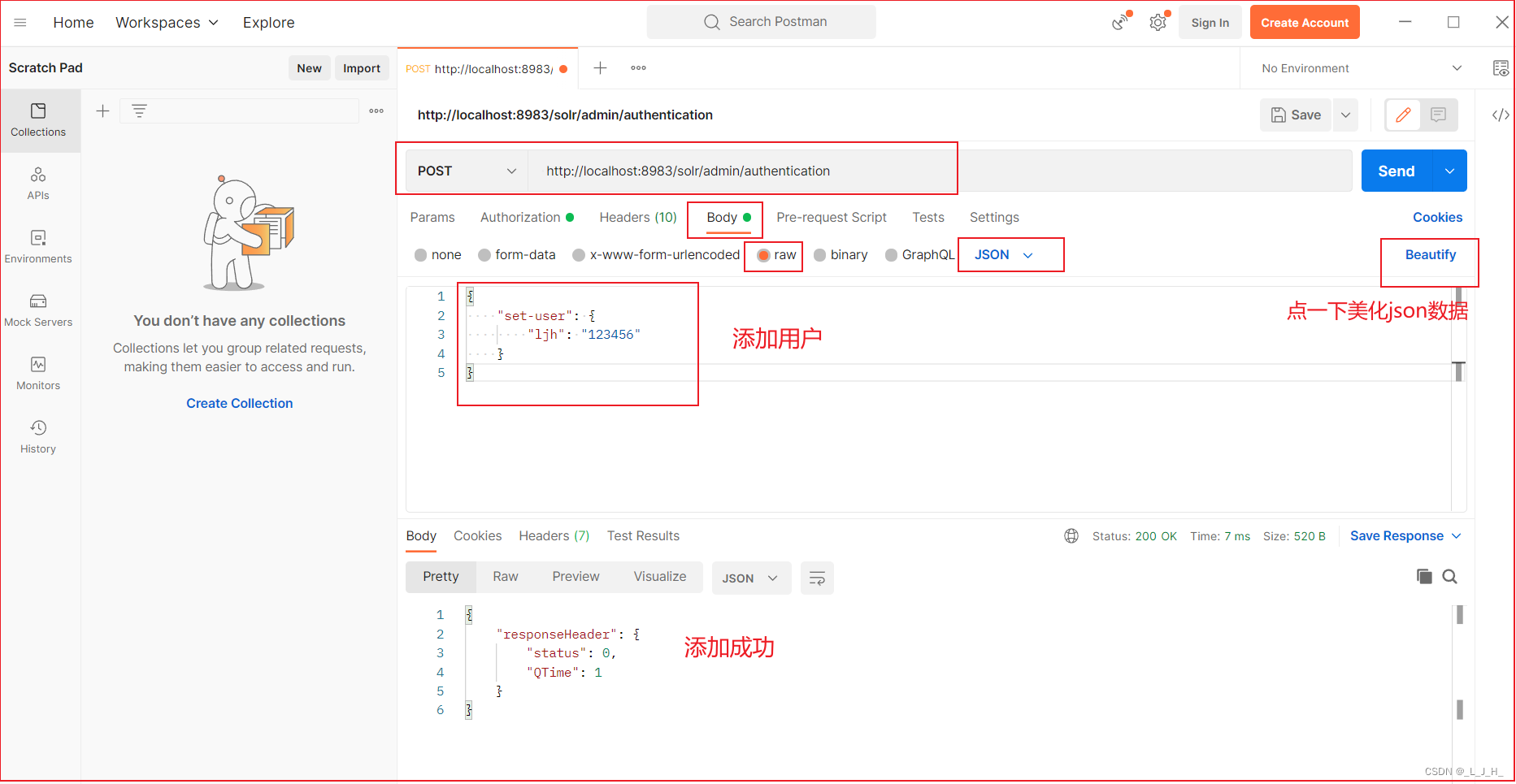This screenshot has width=1516, height=784.
Task: Switch to the Headers (10) request tab
Action: tap(638, 218)
